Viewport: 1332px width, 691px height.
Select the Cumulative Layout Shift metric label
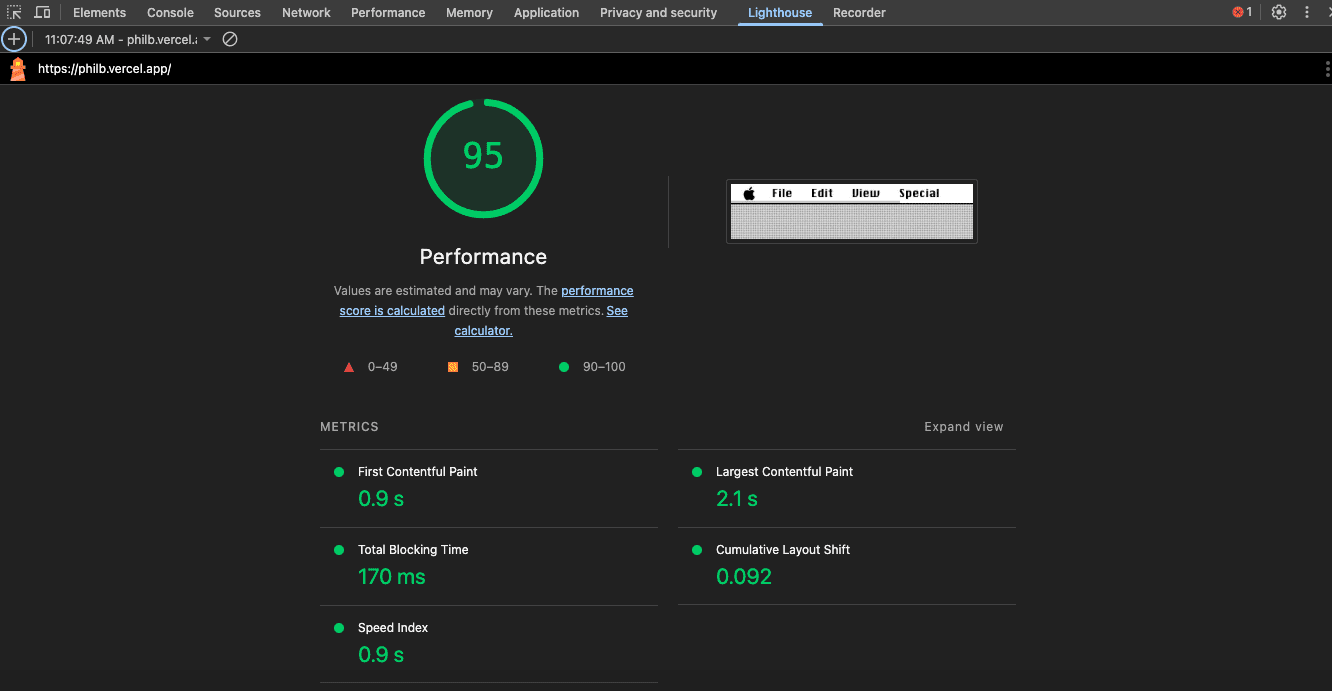tap(783, 550)
